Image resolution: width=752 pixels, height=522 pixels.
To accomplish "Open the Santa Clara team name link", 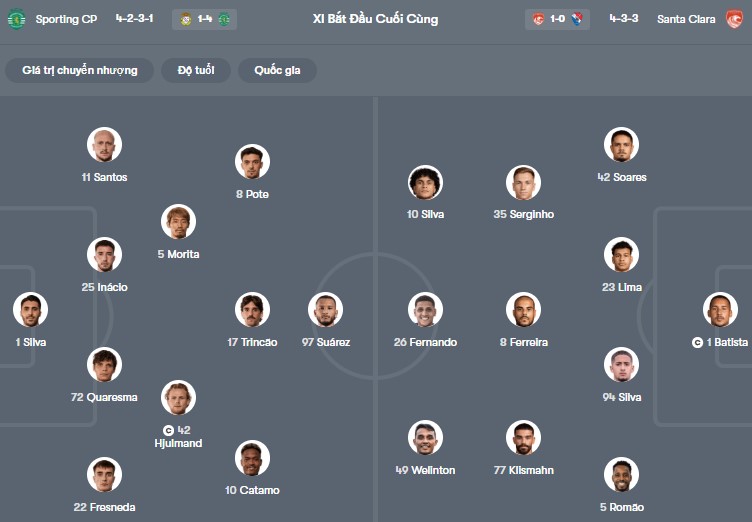I will (686, 19).
